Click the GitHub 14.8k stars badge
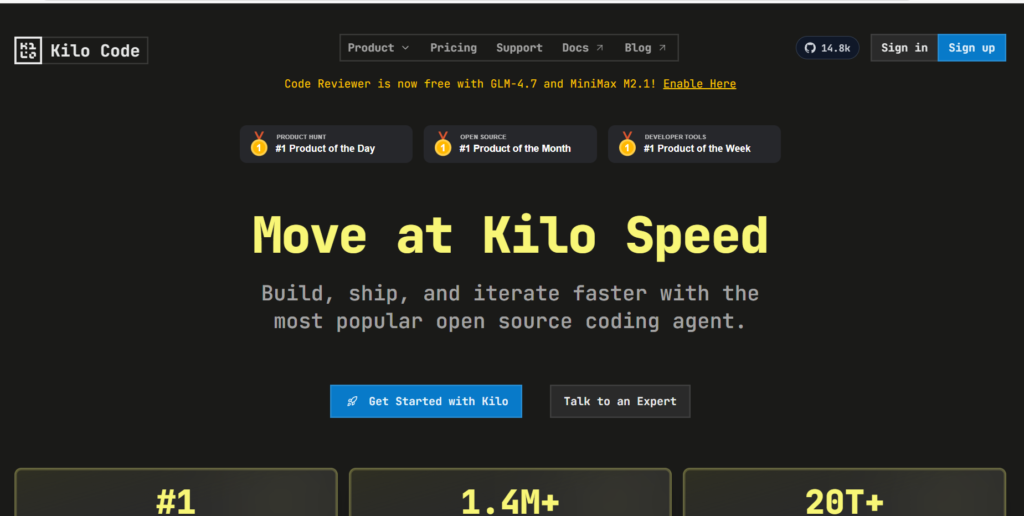This screenshot has height=516, width=1024. 827,48
